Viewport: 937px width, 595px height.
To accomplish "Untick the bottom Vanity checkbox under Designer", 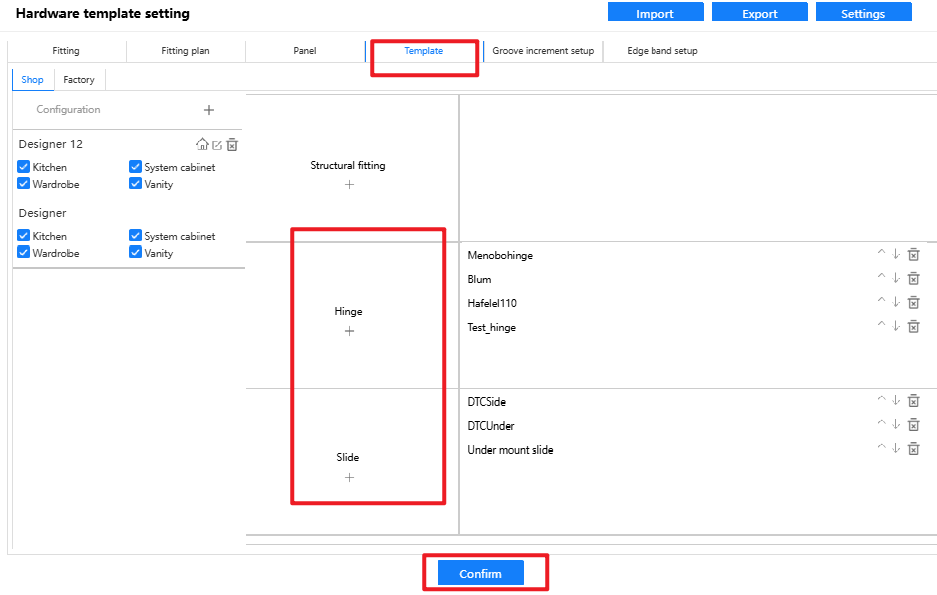I will [x=136, y=253].
